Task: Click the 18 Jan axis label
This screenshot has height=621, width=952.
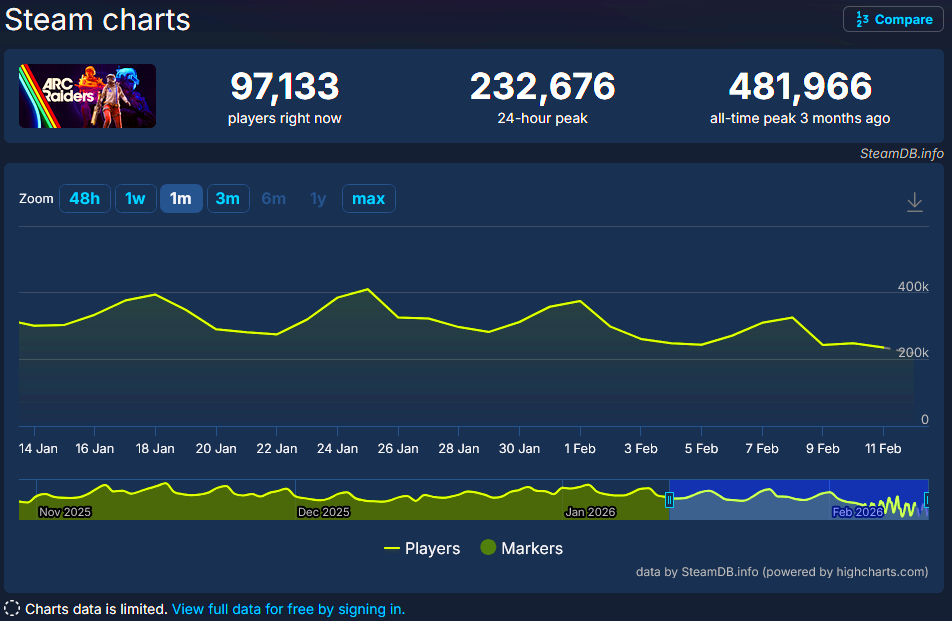Action: 155,449
